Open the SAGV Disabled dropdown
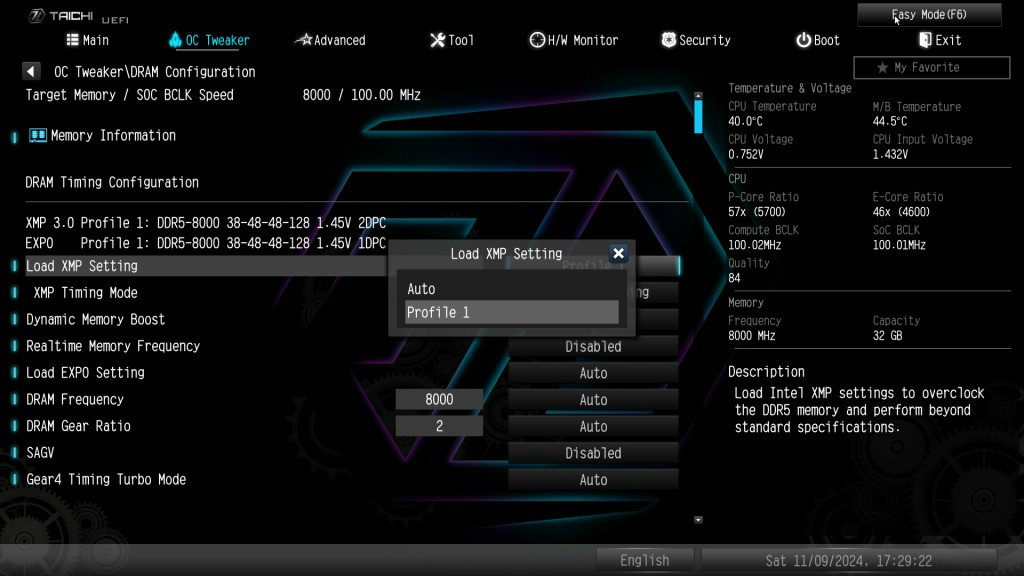 [593, 453]
